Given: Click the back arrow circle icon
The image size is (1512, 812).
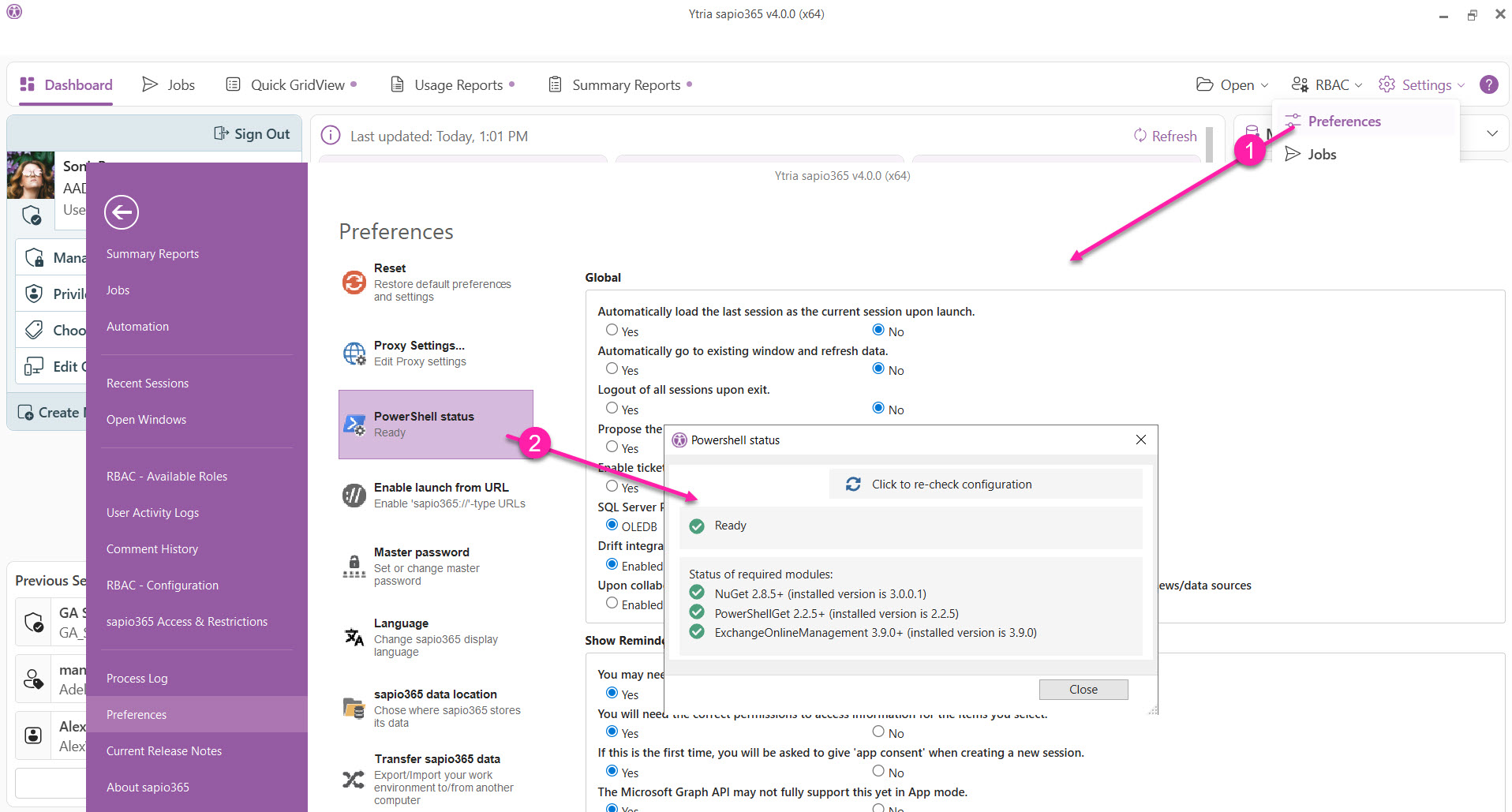Looking at the screenshot, I should [122, 212].
